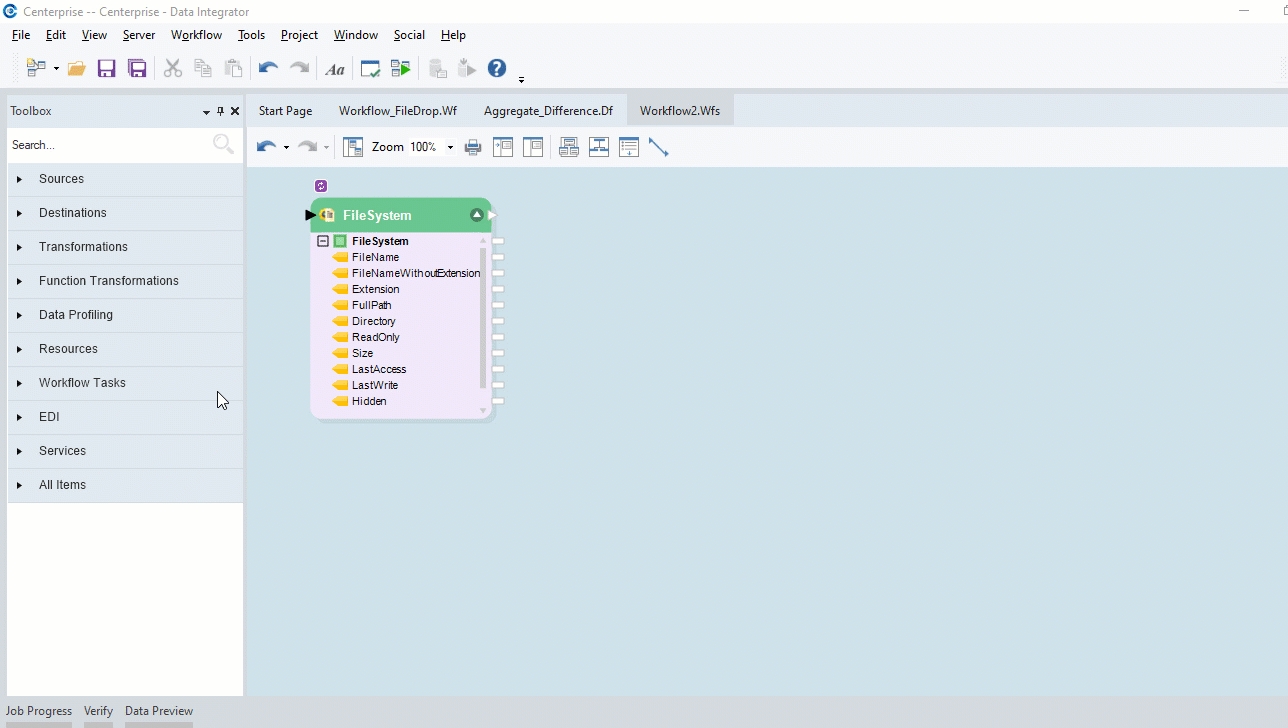The height and width of the screenshot is (728, 1288).
Task: Switch to Aggregate_Difference.Df tab
Action: (x=548, y=111)
